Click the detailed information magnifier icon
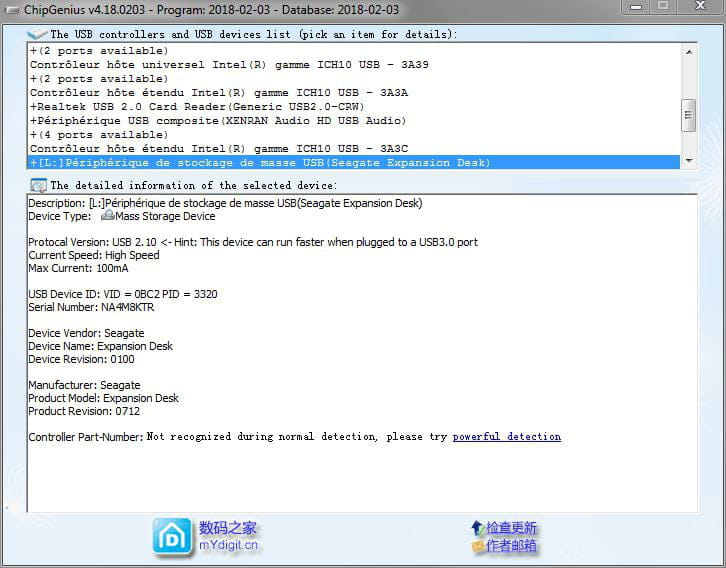This screenshot has width=726, height=568. click(38, 186)
